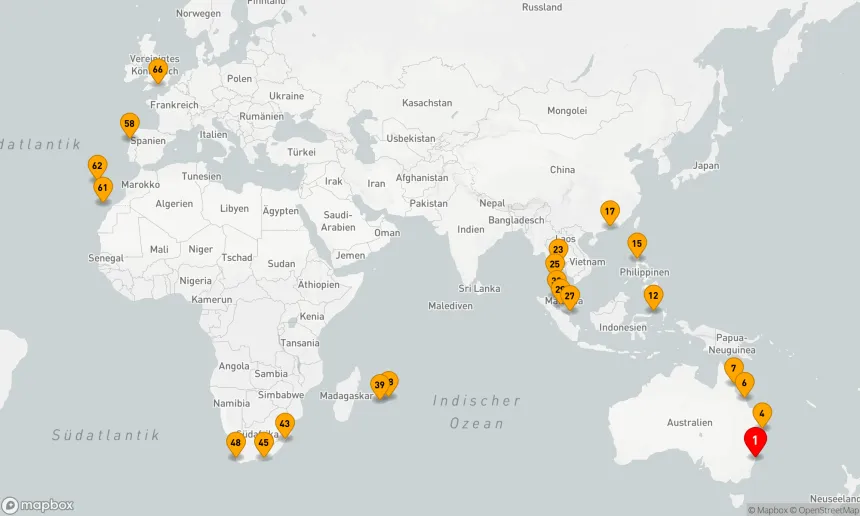The width and height of the screenshot is (860, 516).
Task: Select marker 66 in the United Kingdom
Action: point(158,71)
